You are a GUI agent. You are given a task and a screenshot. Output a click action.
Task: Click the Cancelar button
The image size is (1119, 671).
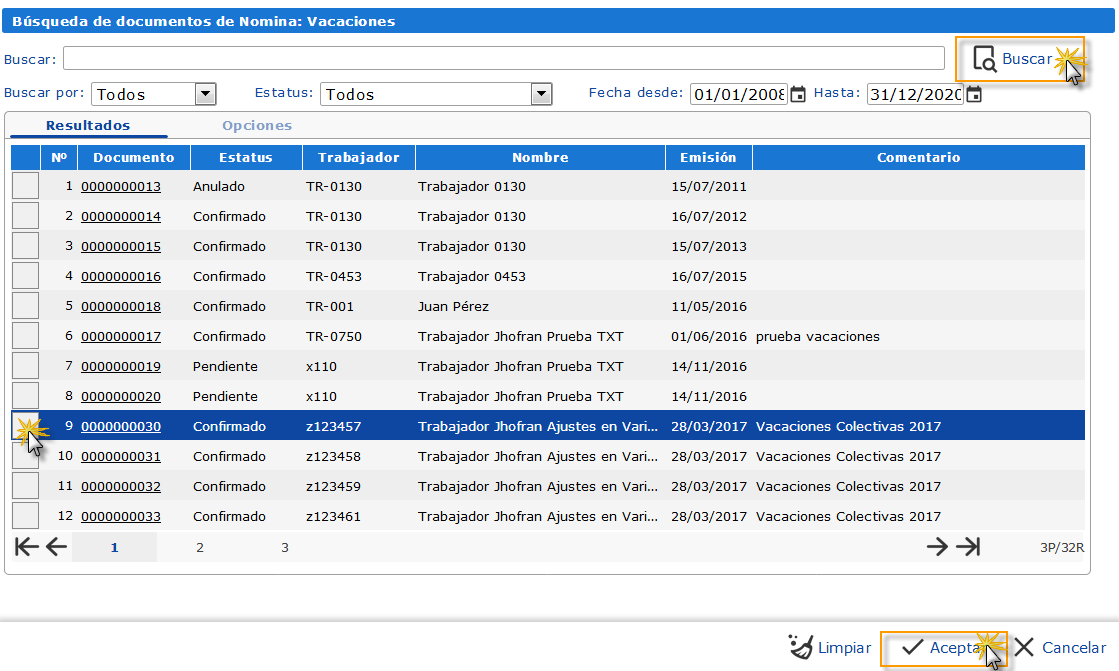(x=1061, y=647)
